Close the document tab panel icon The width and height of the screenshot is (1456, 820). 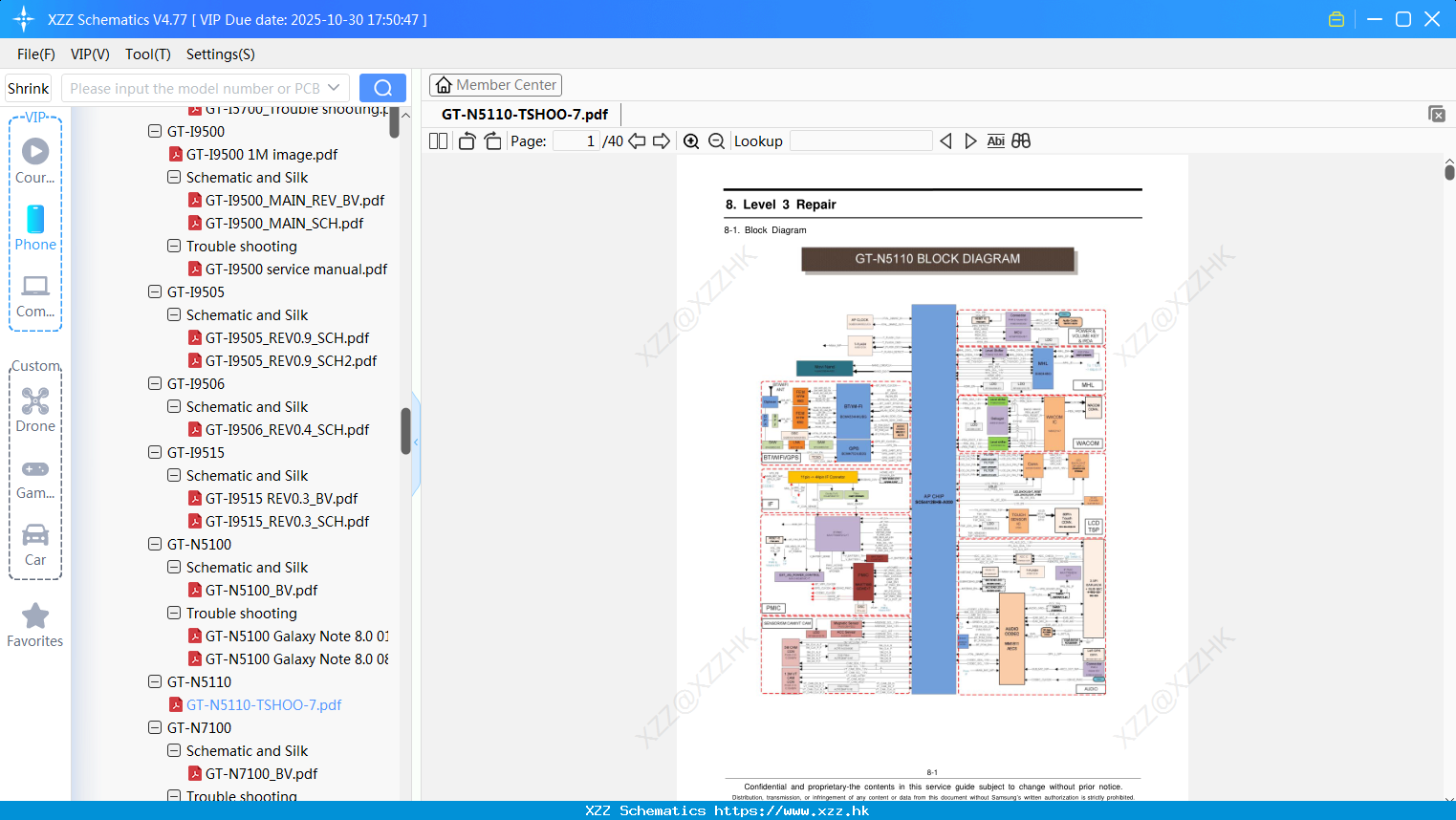1437,114
